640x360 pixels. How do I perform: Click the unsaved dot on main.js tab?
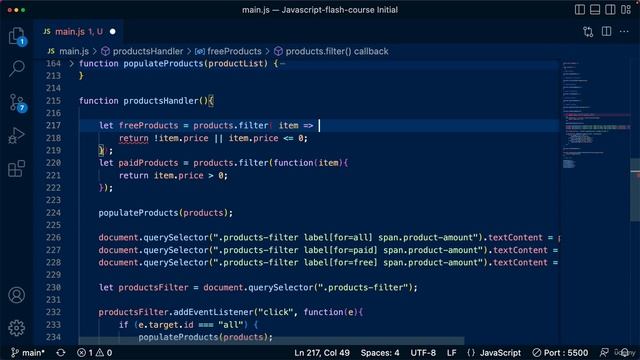tap(113, 31)
